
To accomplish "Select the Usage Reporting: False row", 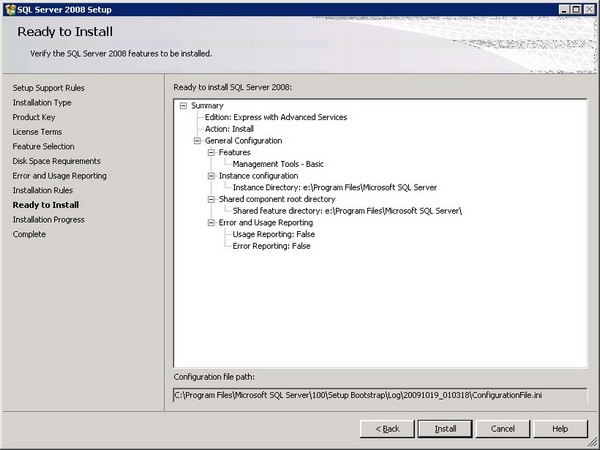I will [274, 234].
